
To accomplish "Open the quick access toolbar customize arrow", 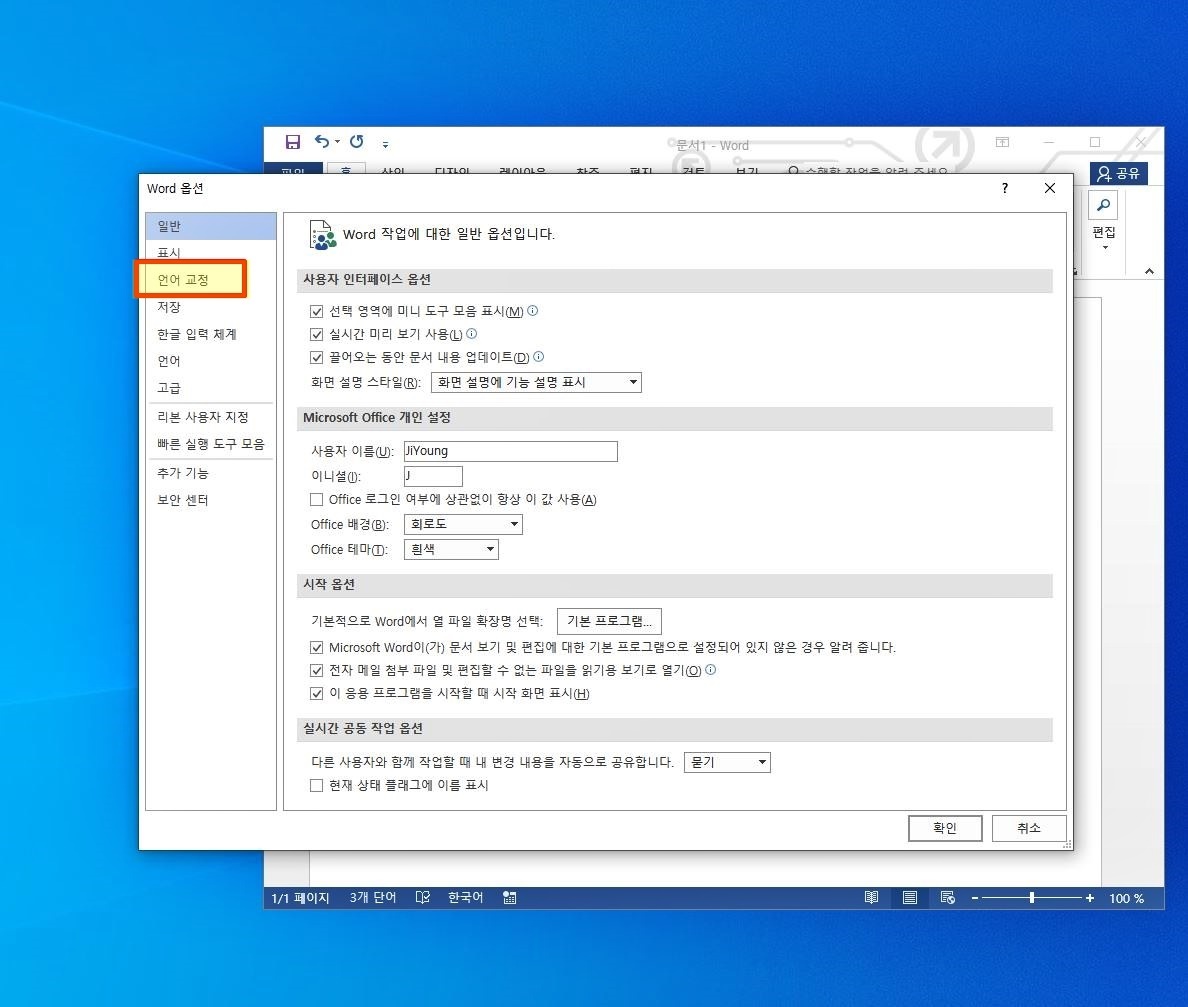I will (x=385, y=144).
